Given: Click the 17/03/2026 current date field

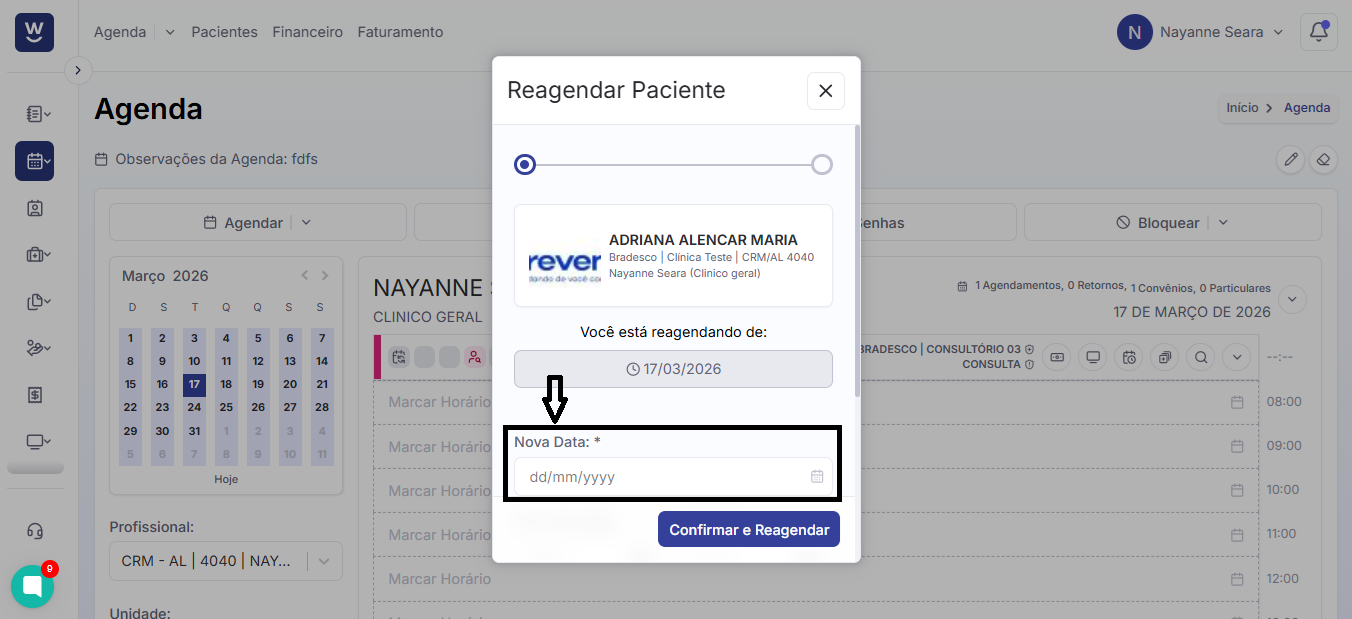Looking at the screenshot, I should pyautogui.click(x=673, y=369).
